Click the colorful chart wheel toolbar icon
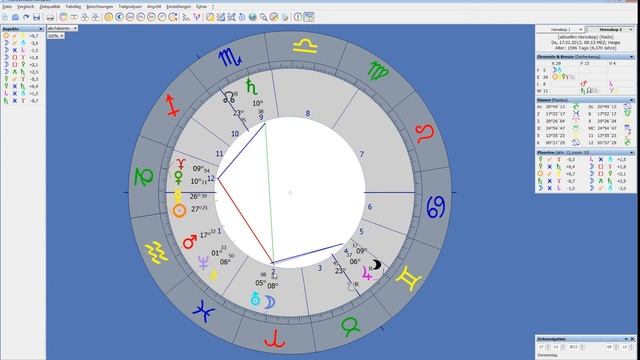Viewport: 640px width, 360px height. [63, 17]
